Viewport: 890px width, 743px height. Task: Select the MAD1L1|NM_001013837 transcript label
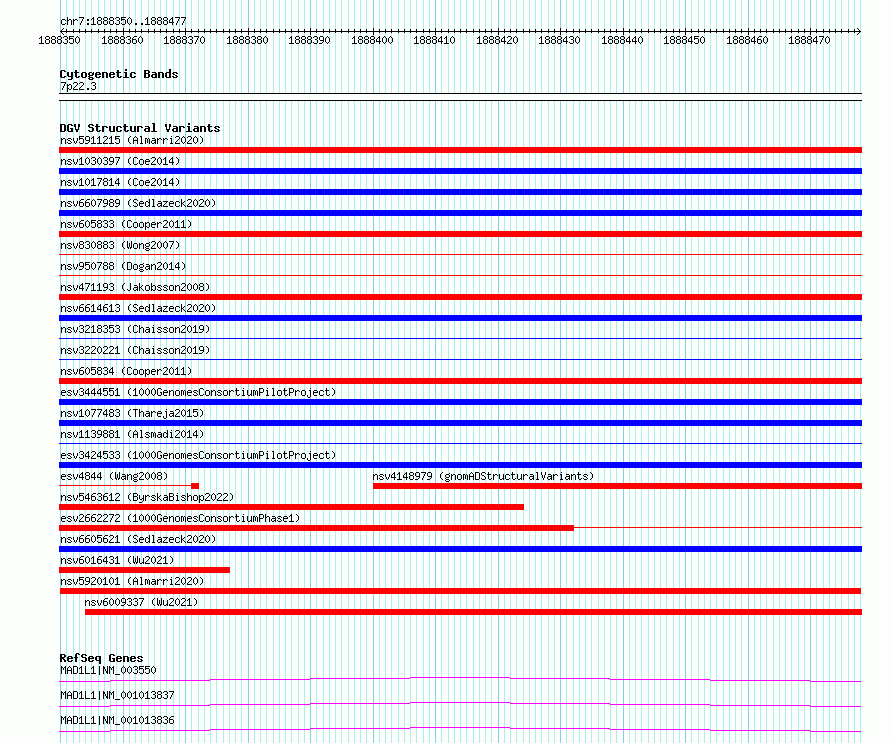click(x=117, y=695)
